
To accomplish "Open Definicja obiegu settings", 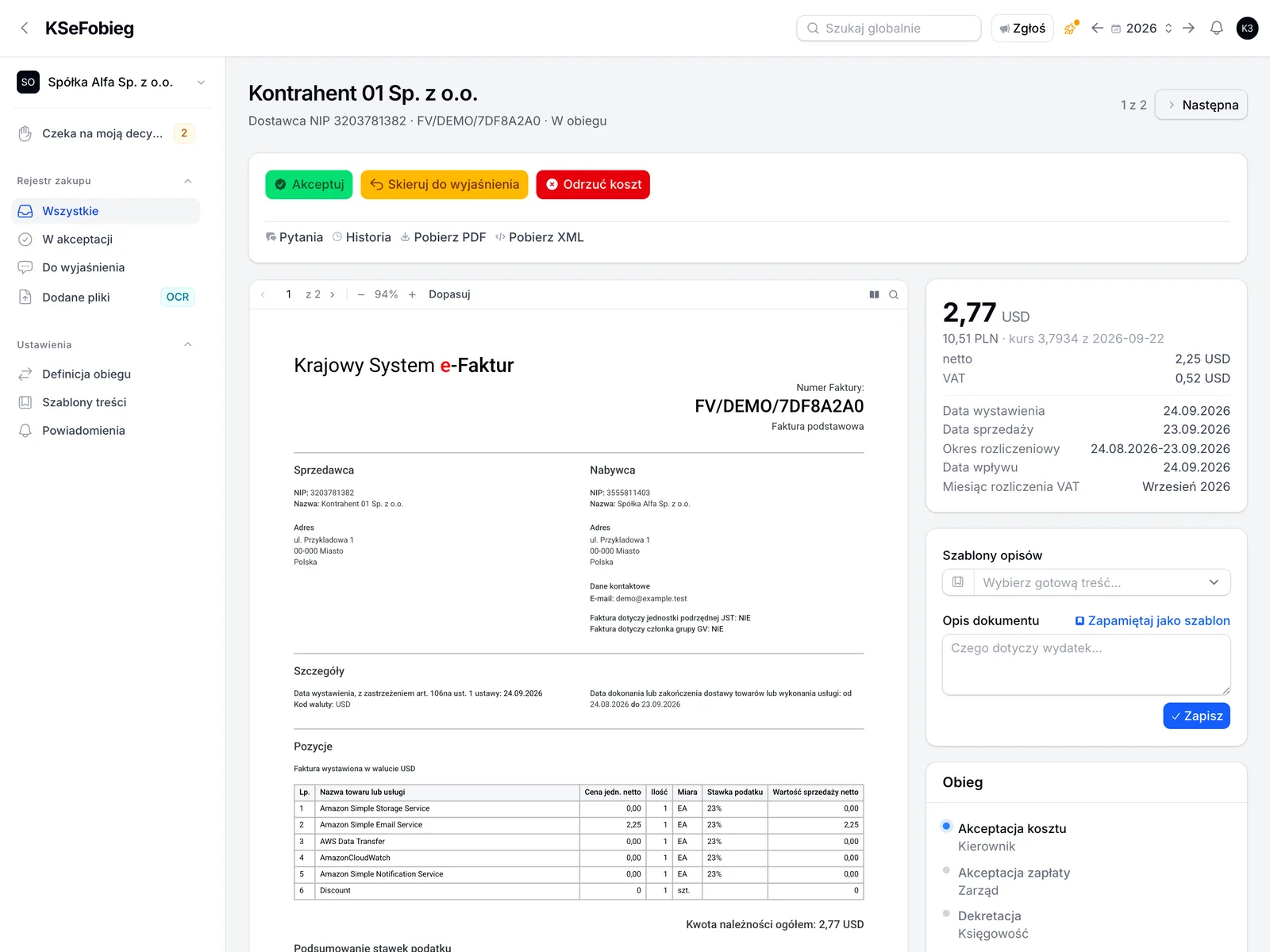I will point(106,374).
